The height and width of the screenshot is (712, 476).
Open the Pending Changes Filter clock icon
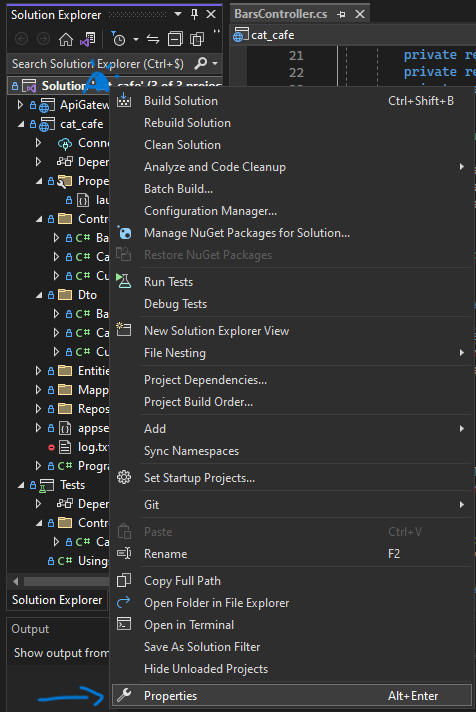(x=119, y=40)
